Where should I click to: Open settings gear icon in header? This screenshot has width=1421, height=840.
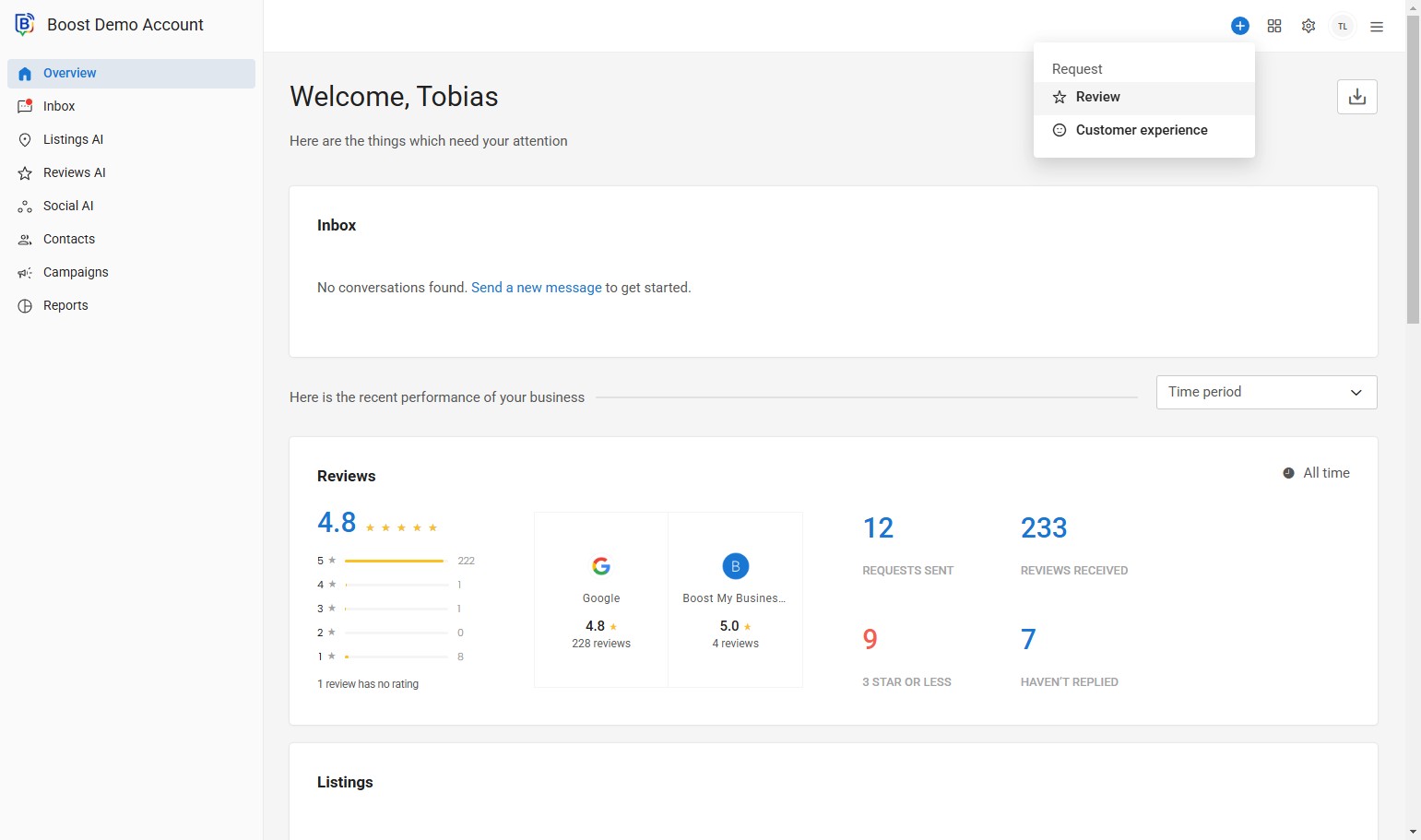pos(1308,26)
